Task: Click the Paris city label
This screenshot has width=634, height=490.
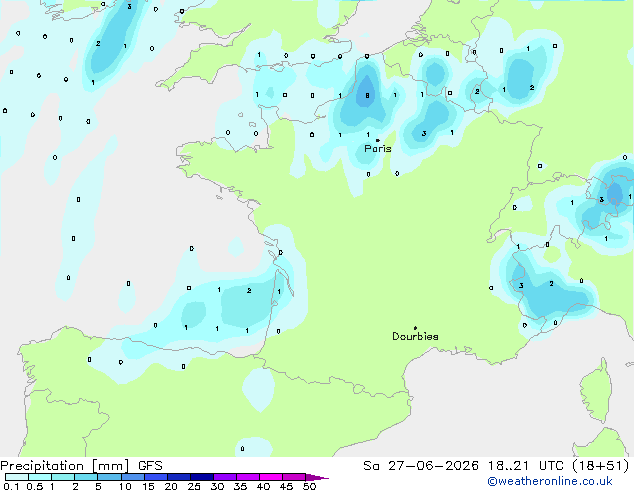Action: coord(378,148)
